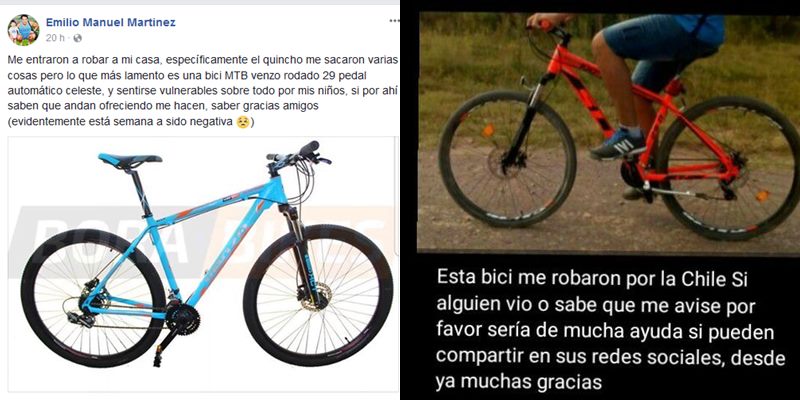Screen dimensions: 800x400
Task: Open the blue Venzo bike photo
Action: pos(202,264)
